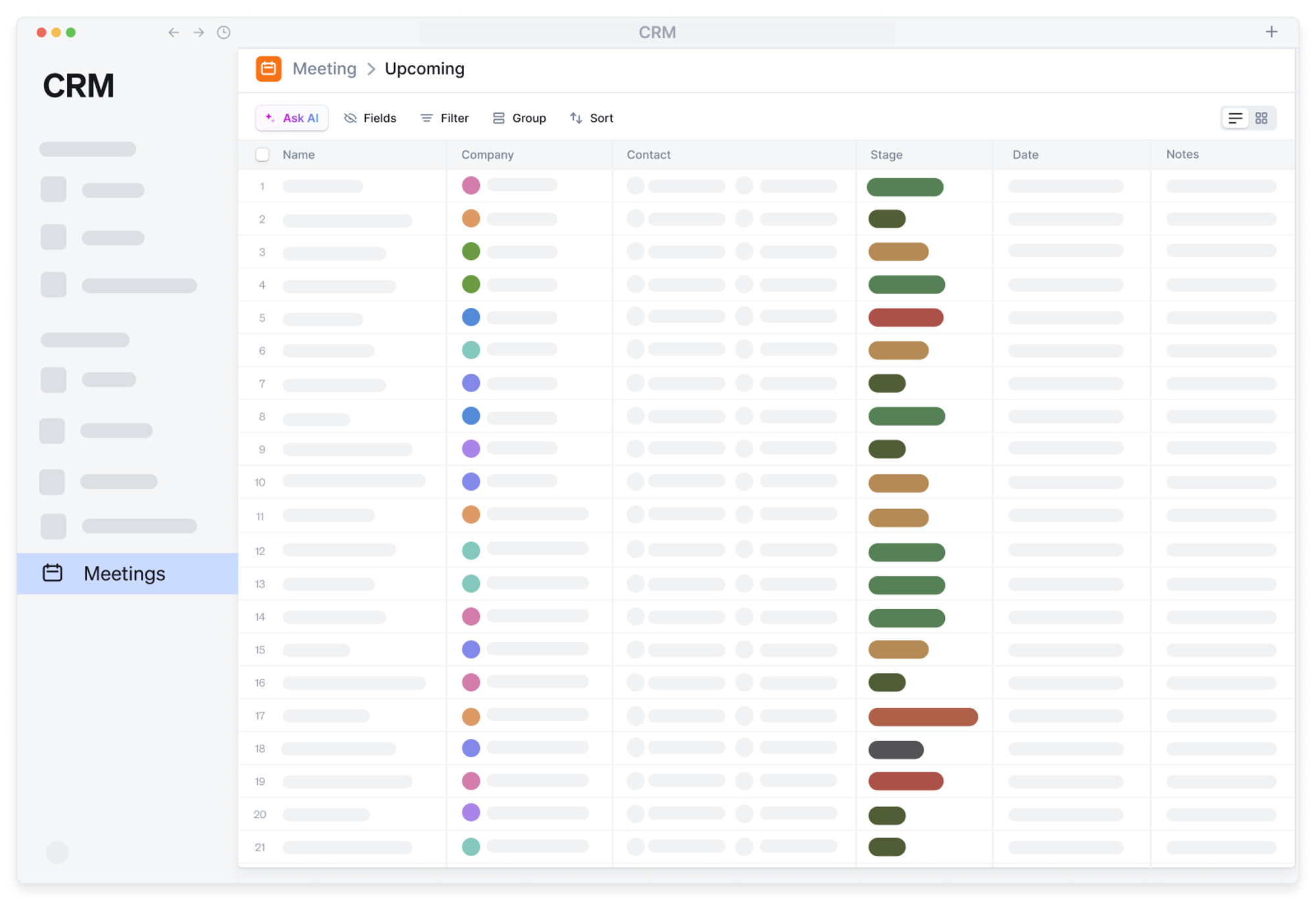This screenshot has width=1316, height=900.
Task: Click the Meetings calendar sidebar icon
Action: (53, 573)
